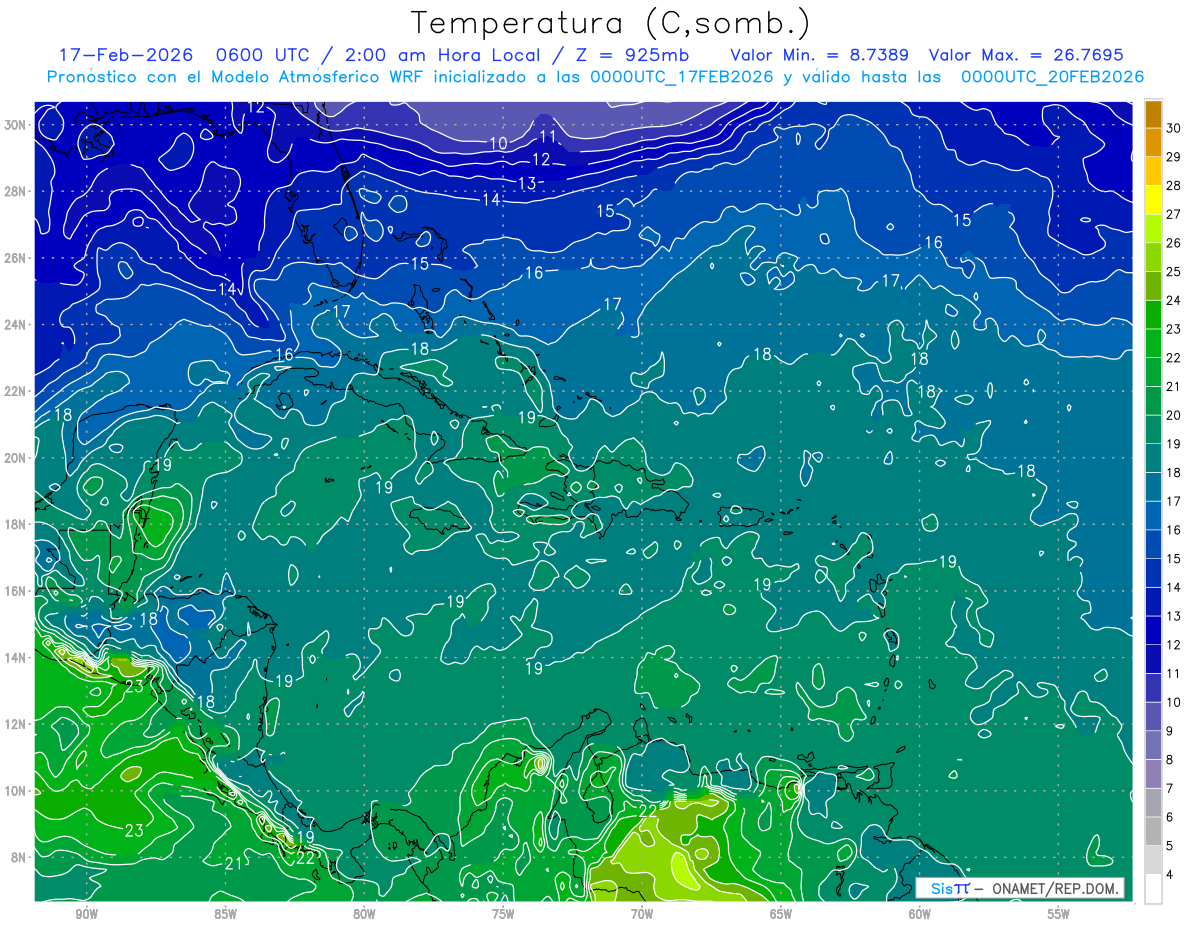The height and width of the screenshot is (927, 1200).
Task: Click the "26N" latitude axis label
Action: [x=17, y=257]
